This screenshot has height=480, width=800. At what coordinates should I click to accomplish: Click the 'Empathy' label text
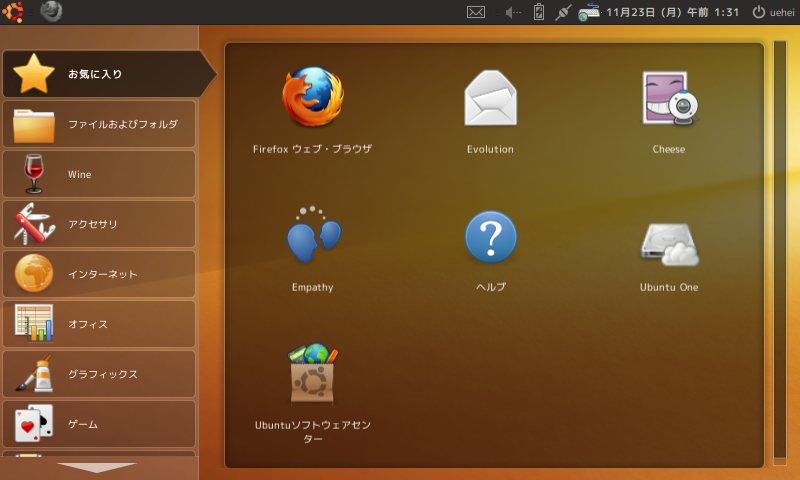(313, 287)
